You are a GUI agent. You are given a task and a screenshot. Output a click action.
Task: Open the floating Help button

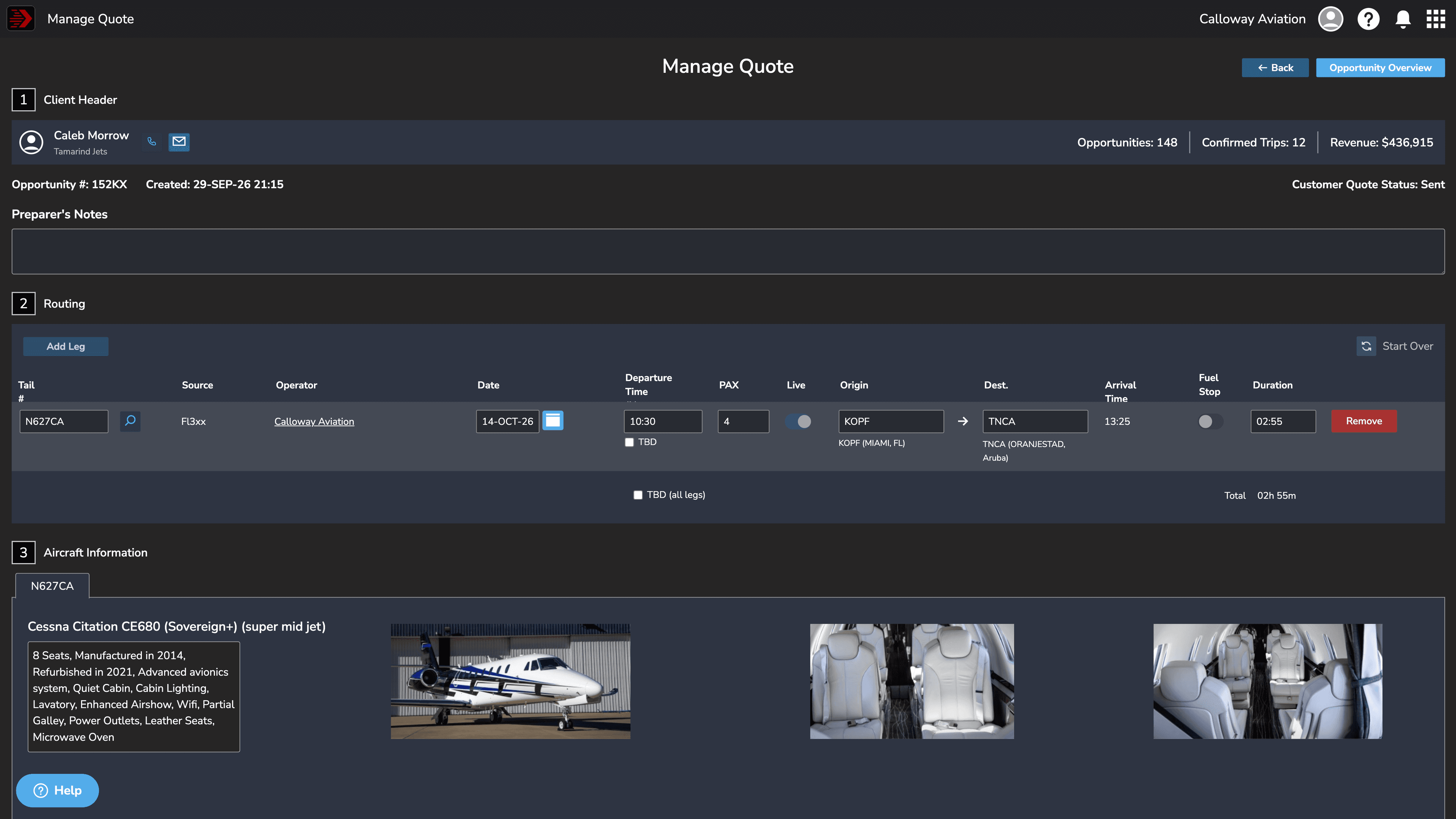(x=57, y=790)
